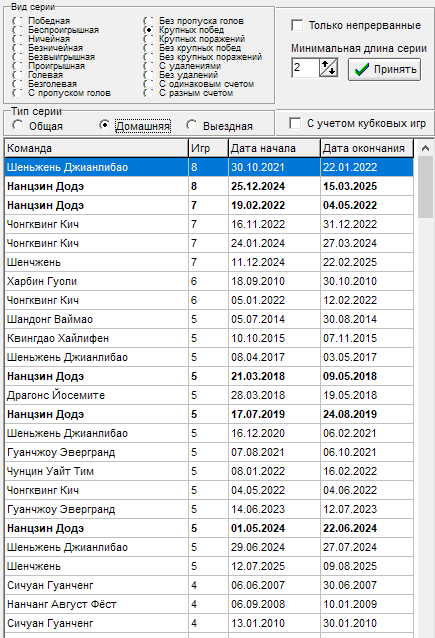Select the Чунцин Уайт Тим row
This screenshot has height=638, width=435.
(209, 471)
